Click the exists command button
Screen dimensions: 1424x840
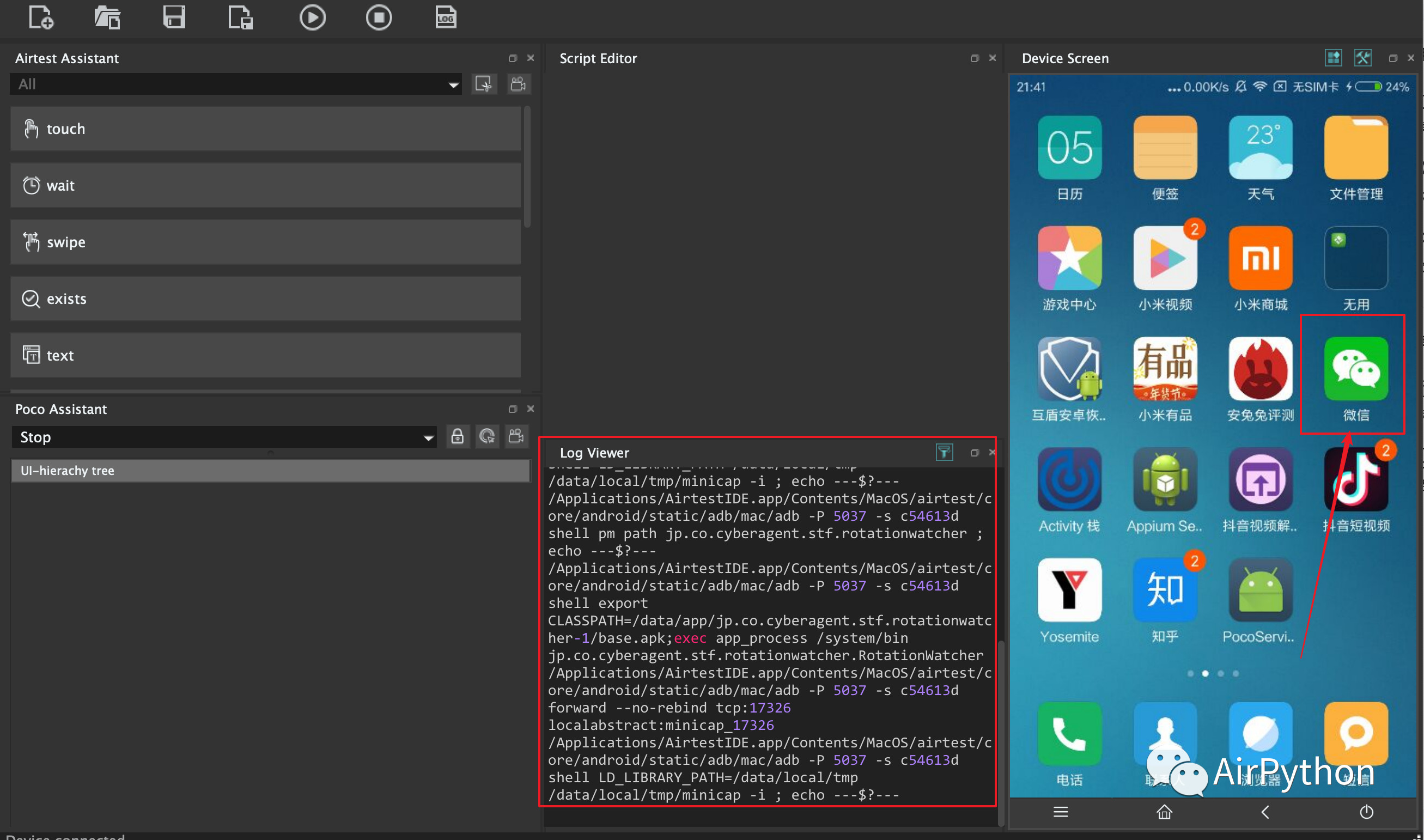(265, 299)
